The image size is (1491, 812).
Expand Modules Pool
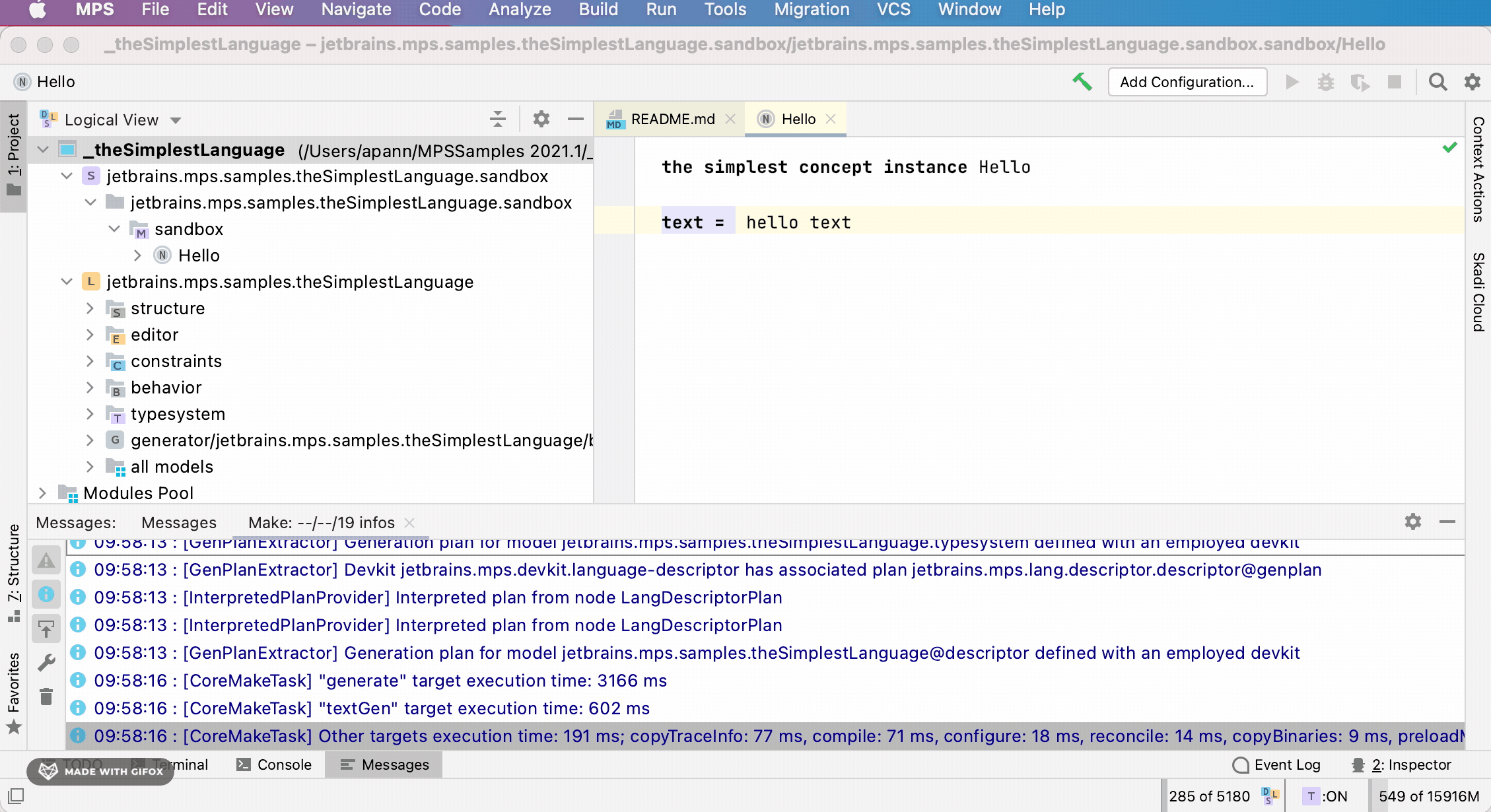click(43, 493)
